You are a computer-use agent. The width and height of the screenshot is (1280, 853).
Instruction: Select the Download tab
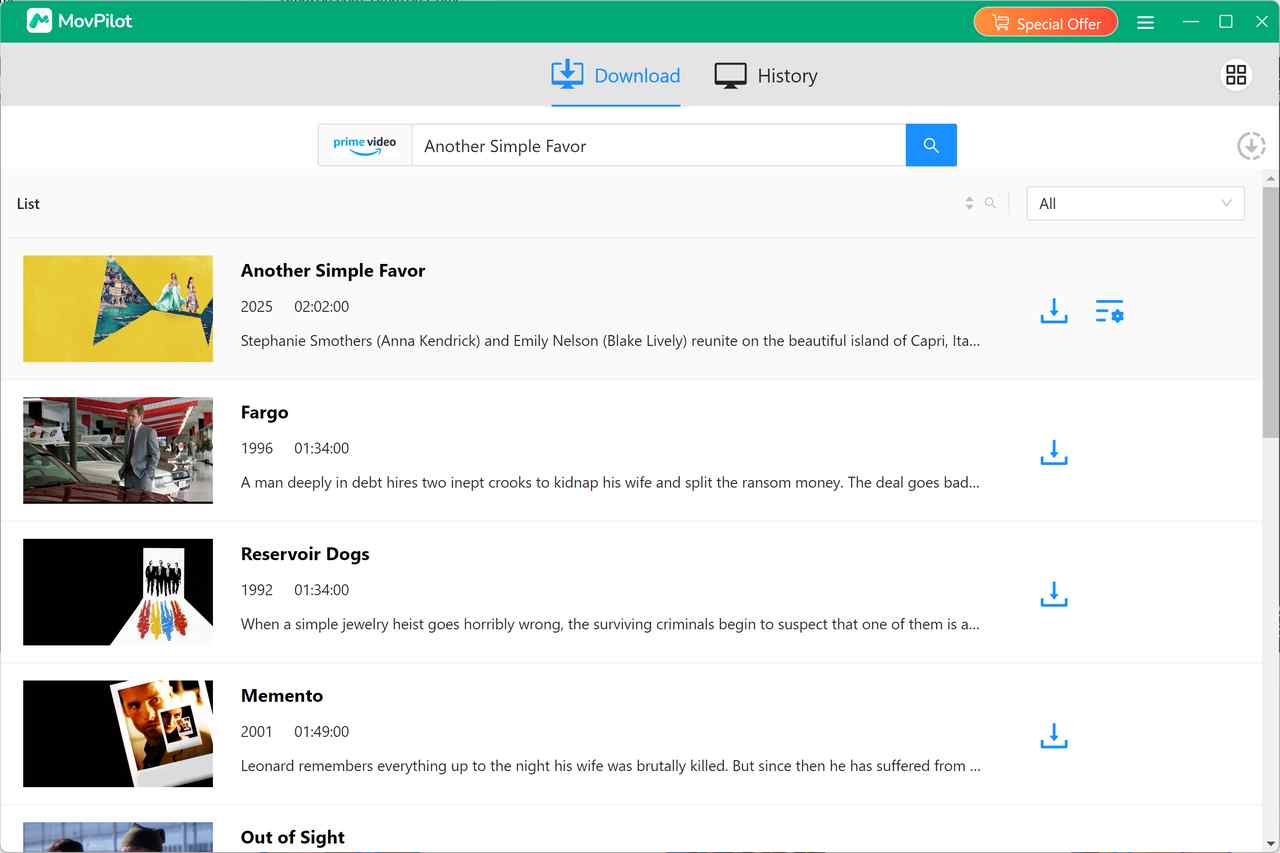coord(615,75)
